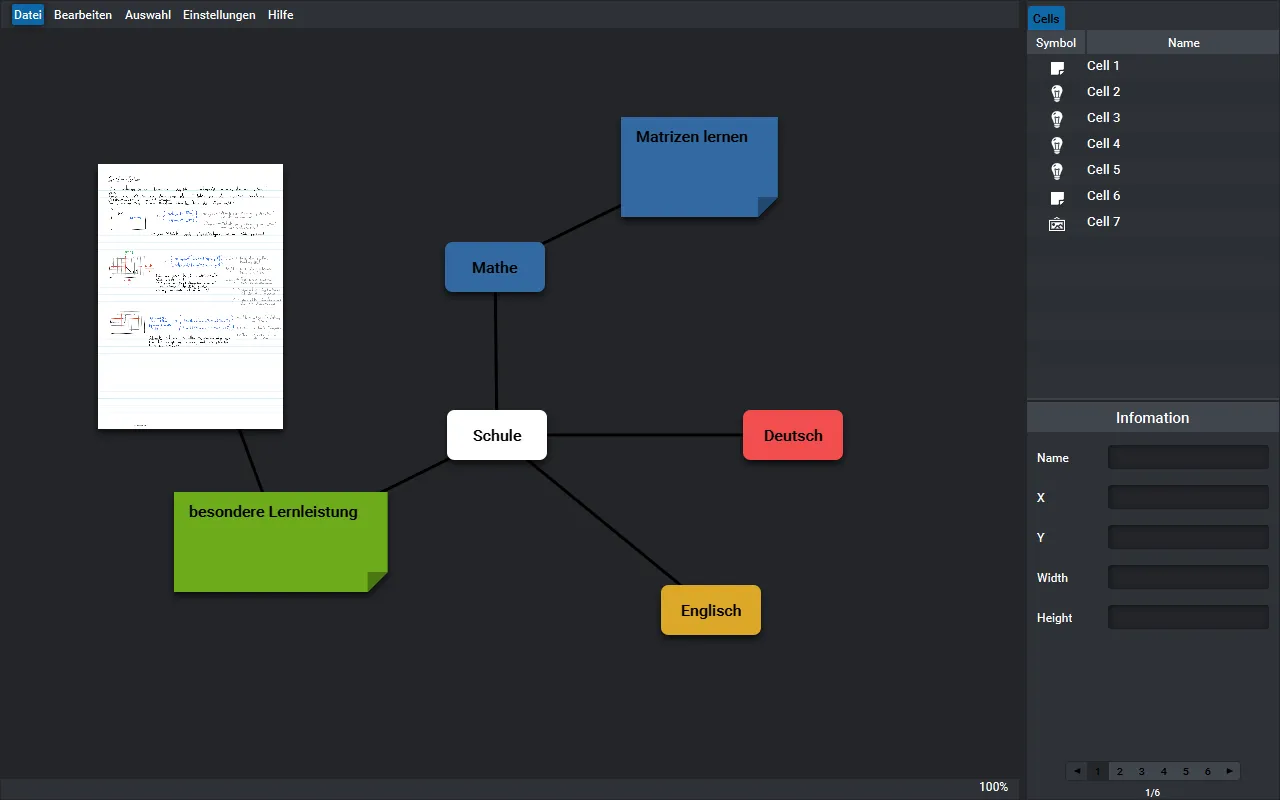Viewport: 1280px width, 800px height.
Task: Sort list by Name column header
Action: coord(1183,42)
